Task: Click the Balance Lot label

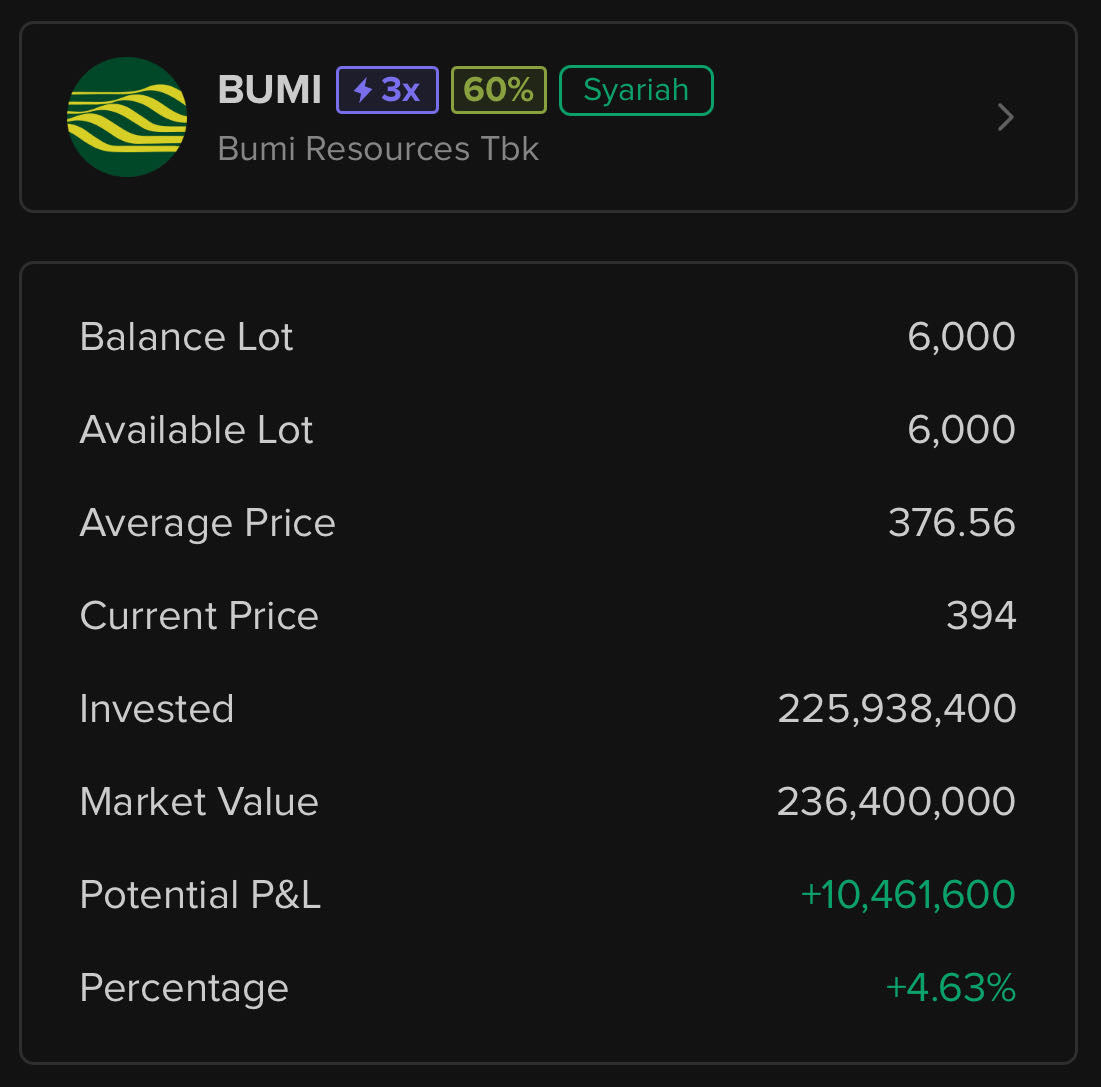Action: (x=186, y=337)
